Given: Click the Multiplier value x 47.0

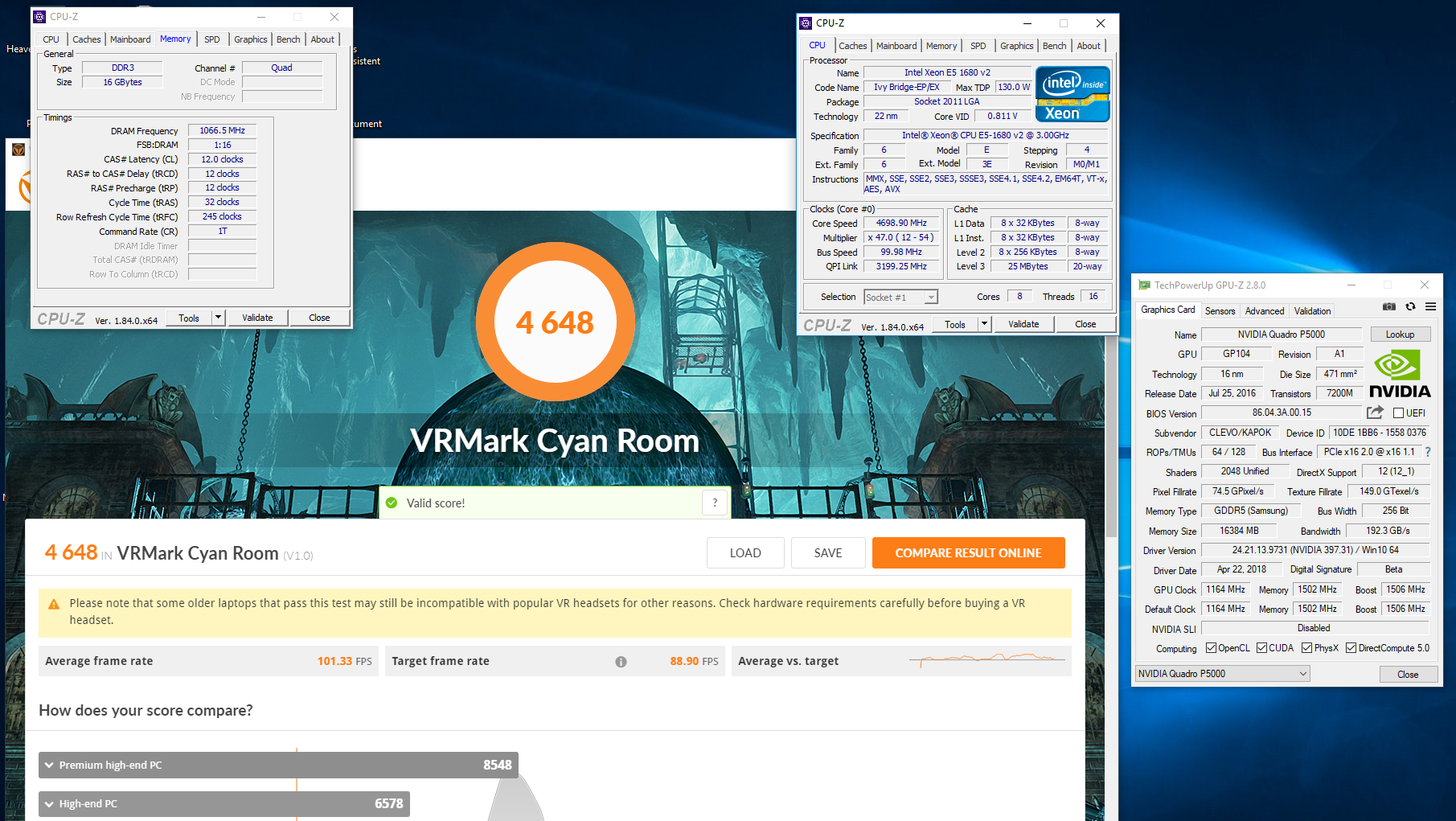Looking at the screenshot, I should pos(901,237).
